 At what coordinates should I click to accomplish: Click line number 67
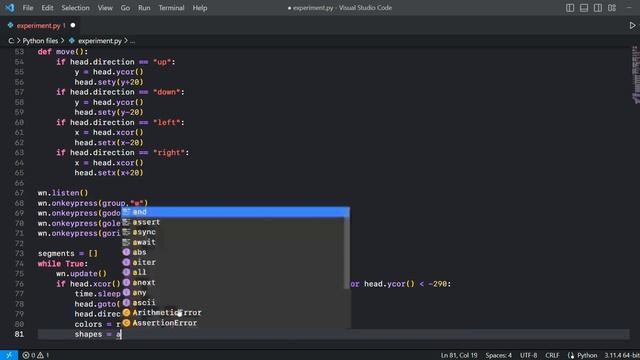[x=19, y=193]
